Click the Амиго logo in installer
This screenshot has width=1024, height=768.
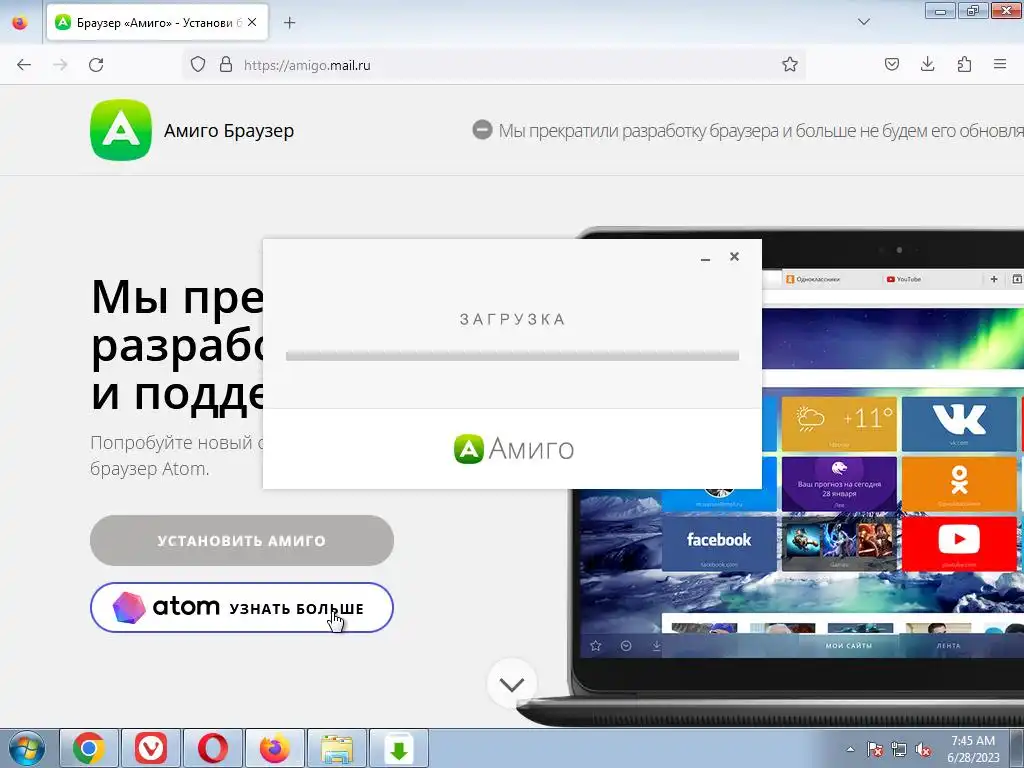coord(514,449)
